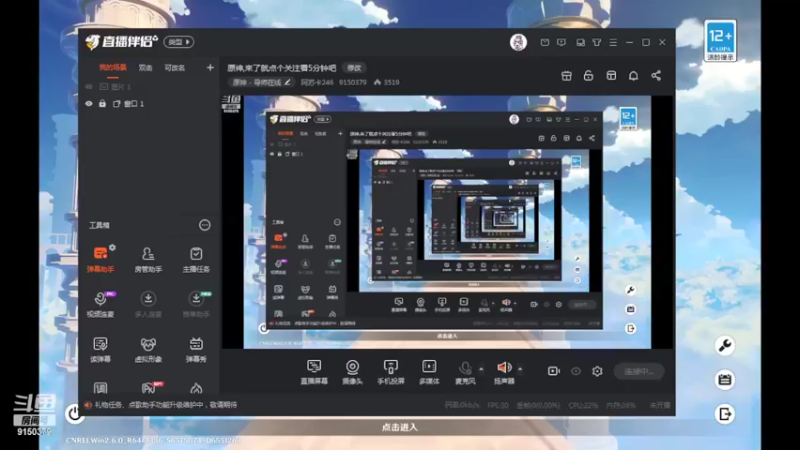Click the floating calendar icon
This screenshot has width=800, height=450.
pyautogui.click(x=724, y=380)
